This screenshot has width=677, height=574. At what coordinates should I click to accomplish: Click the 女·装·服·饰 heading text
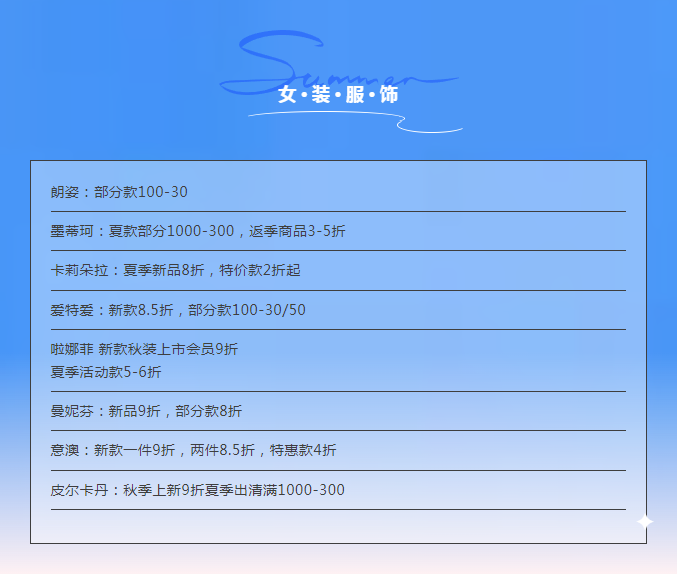(x=338, y=94)
